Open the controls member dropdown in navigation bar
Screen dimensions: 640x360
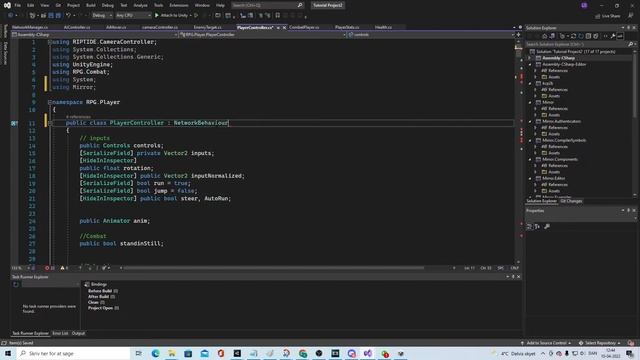[x=431, y=35]
